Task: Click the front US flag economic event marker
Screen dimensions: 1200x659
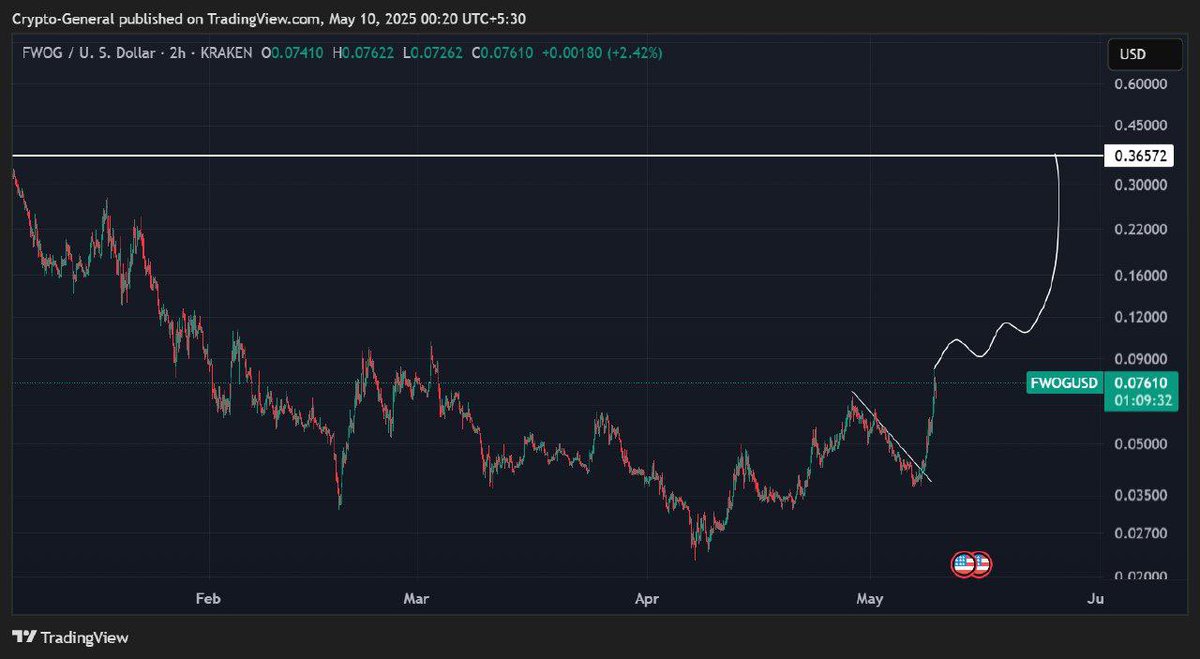Action: click(x=964, y=564)
